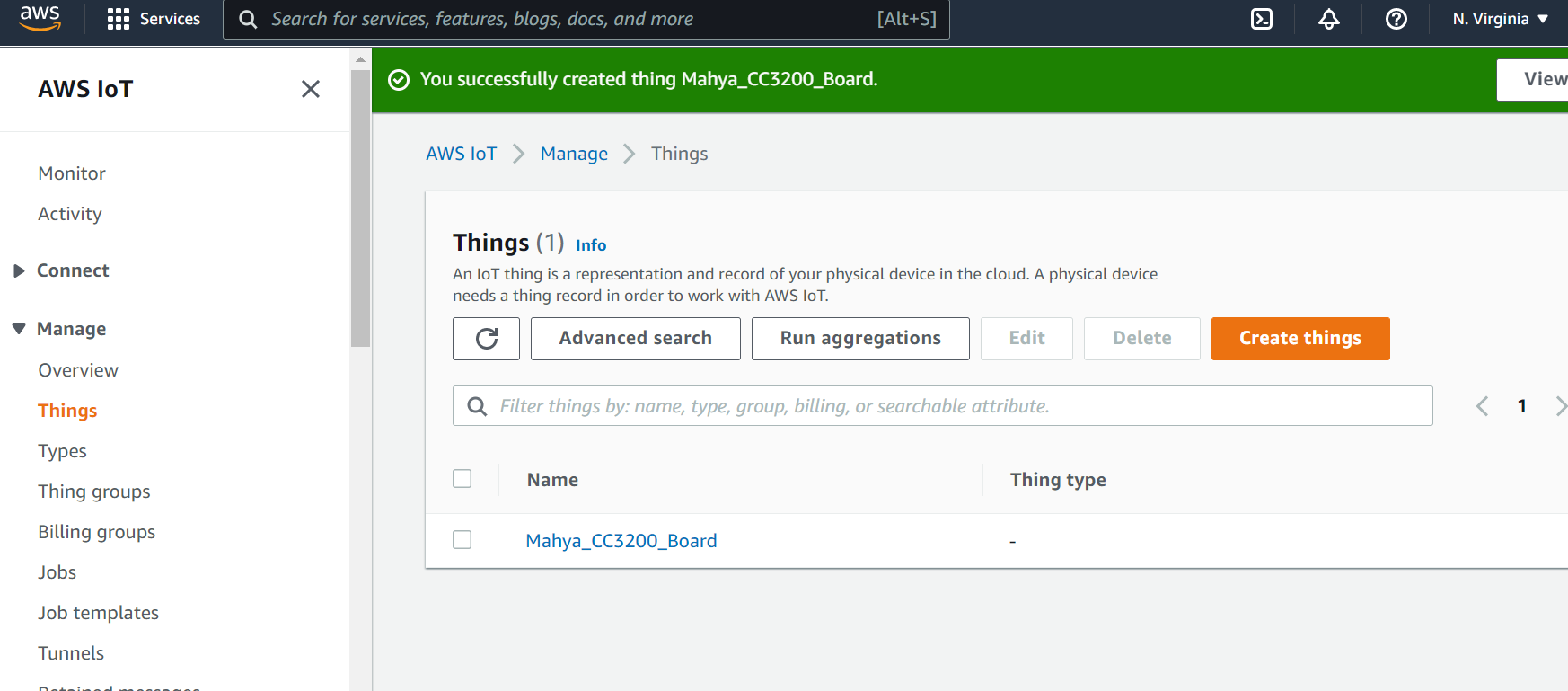The image size is (1568, 691).
Task: Open Job templates in the sidebar
Action: click(x=98, y=613)
